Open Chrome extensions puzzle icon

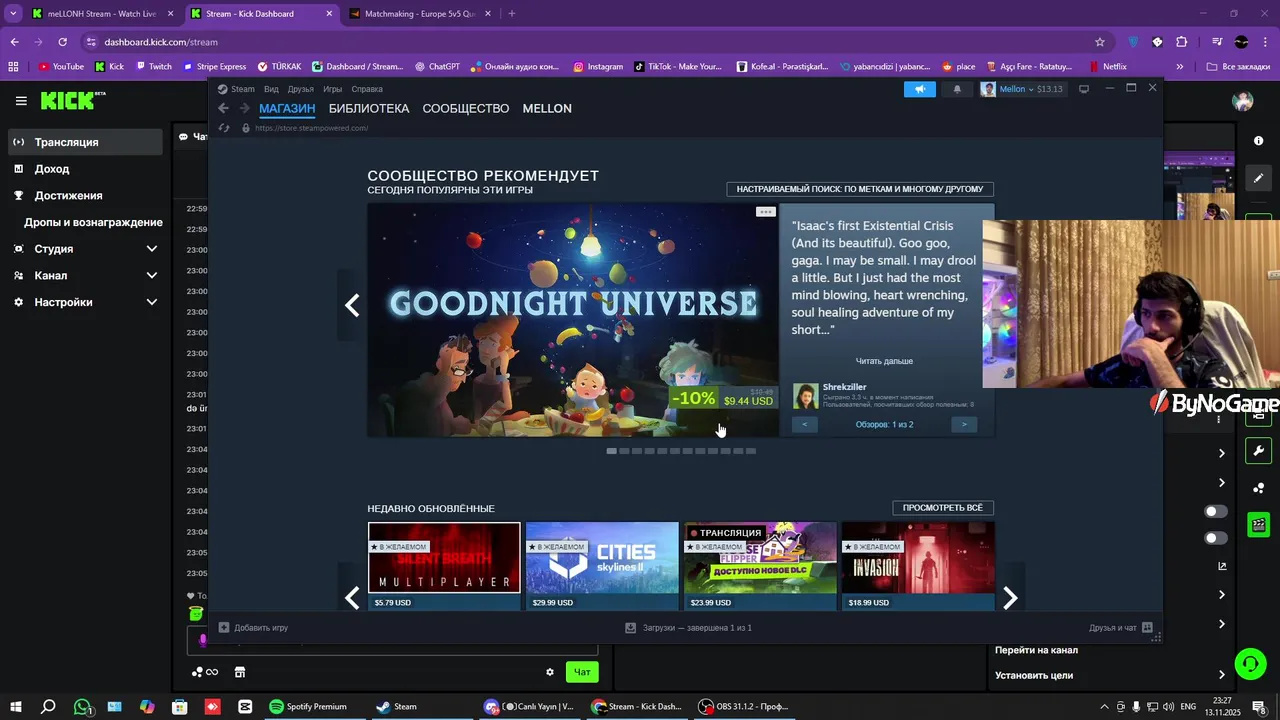1181,42
